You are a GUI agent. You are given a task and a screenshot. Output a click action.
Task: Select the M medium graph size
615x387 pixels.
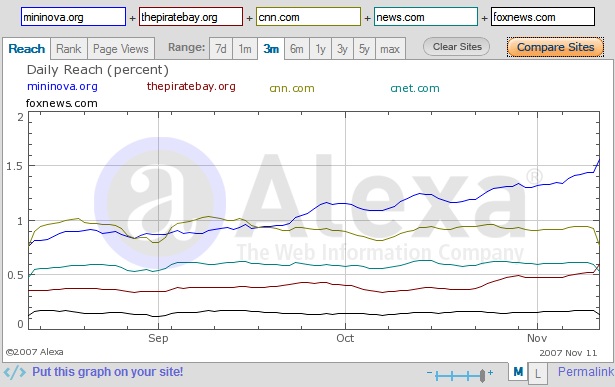pyautogui.click(x=518, y=372)
